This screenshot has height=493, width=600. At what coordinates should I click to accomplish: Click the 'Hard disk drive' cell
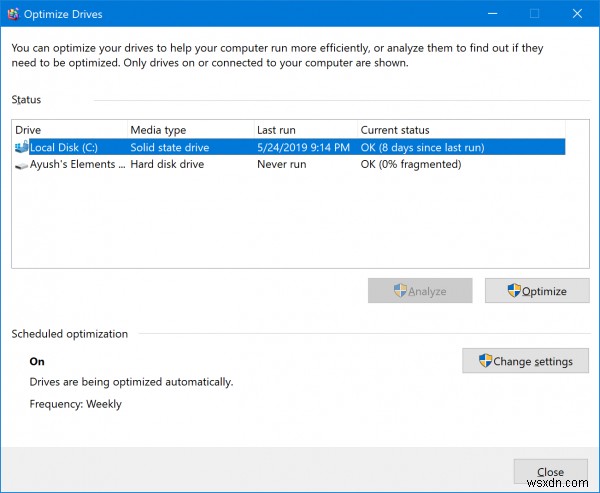click(x=167, y=164)
